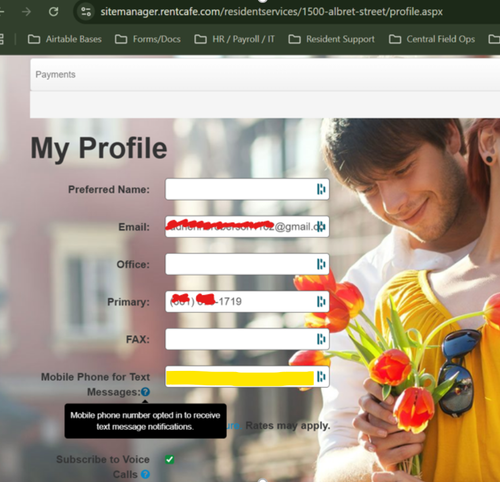
Task: Click the URL address bar text
Action: click(x=271, y=12)
